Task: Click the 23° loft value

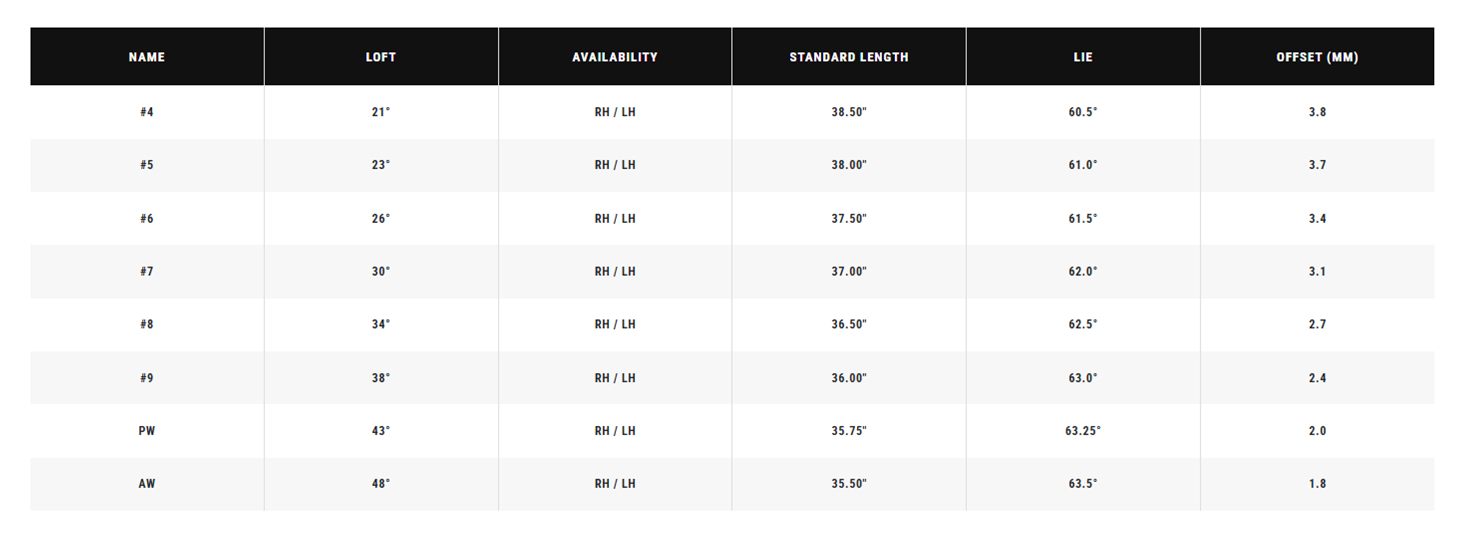Action: [x=381, y=165]
